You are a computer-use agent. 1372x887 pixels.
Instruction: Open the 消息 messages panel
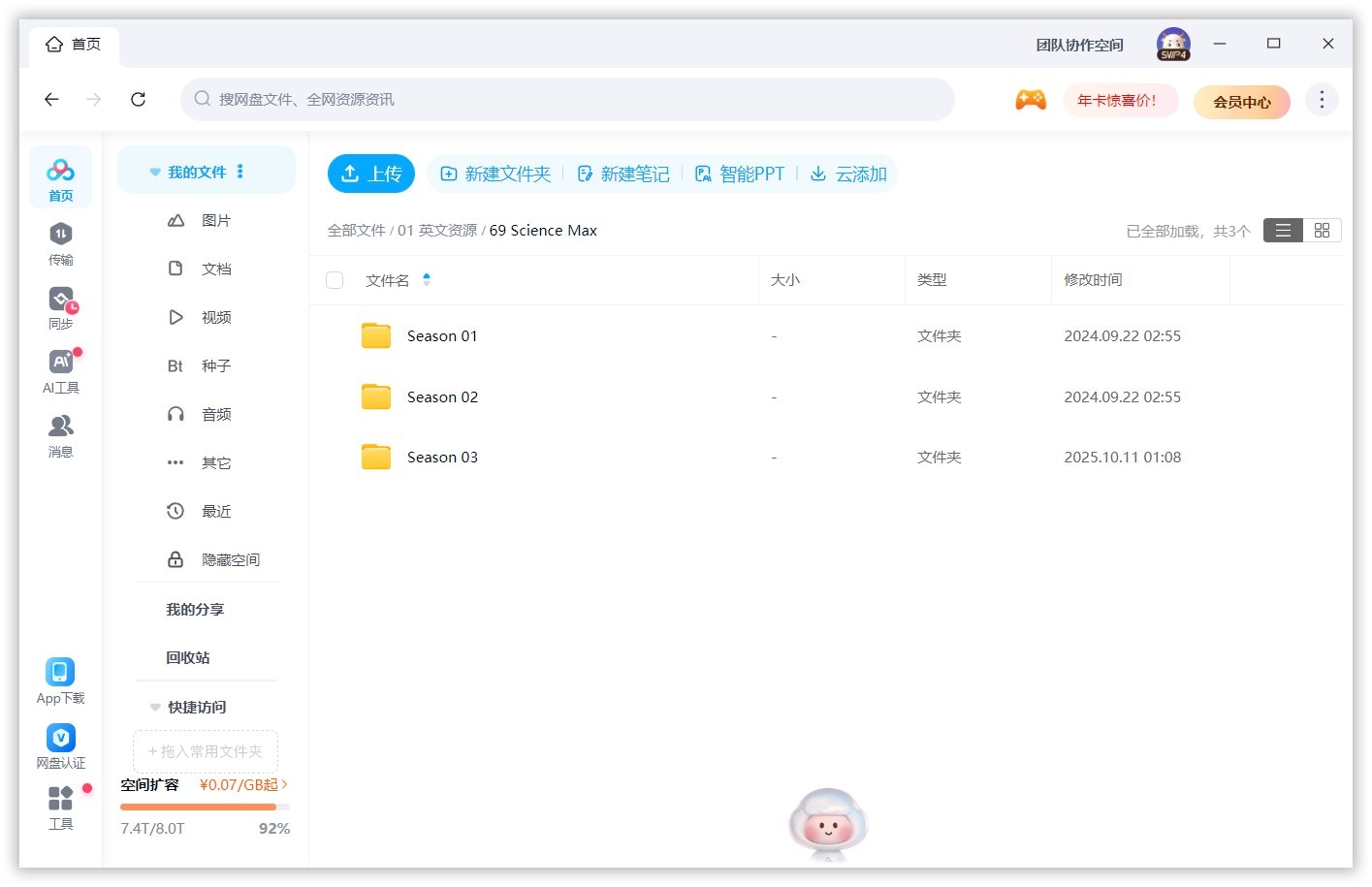point(60,434)
